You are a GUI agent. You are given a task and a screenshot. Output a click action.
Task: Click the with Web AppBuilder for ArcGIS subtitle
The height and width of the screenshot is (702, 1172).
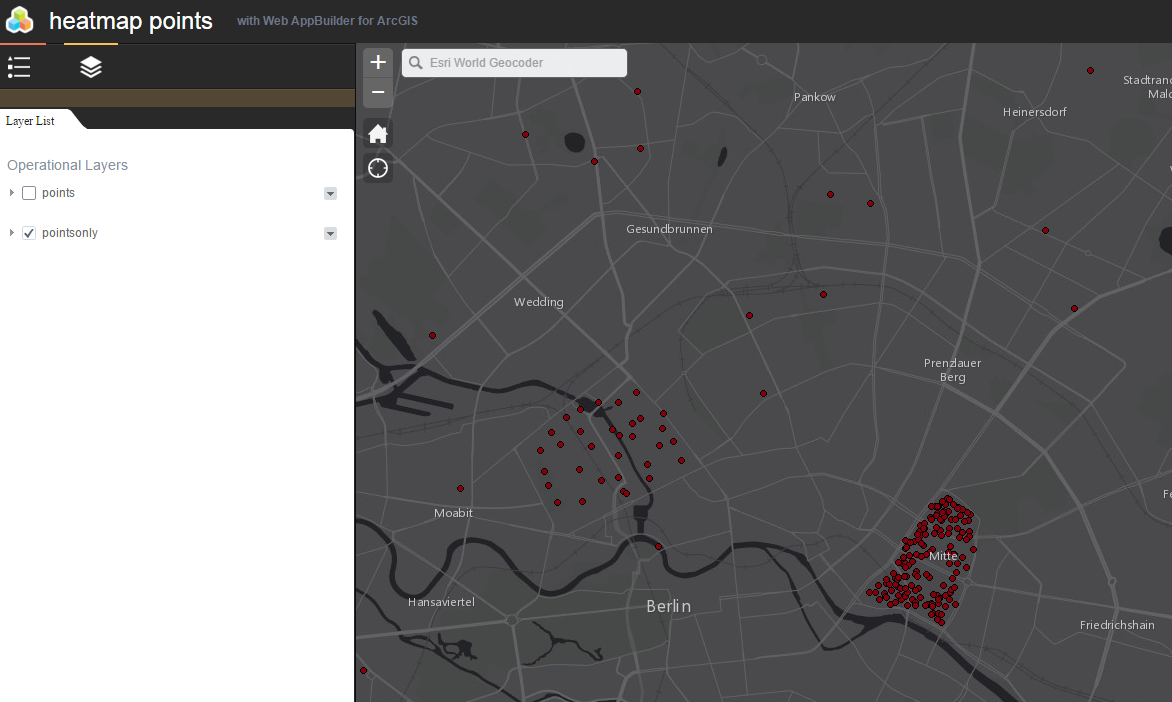point(327,21)
